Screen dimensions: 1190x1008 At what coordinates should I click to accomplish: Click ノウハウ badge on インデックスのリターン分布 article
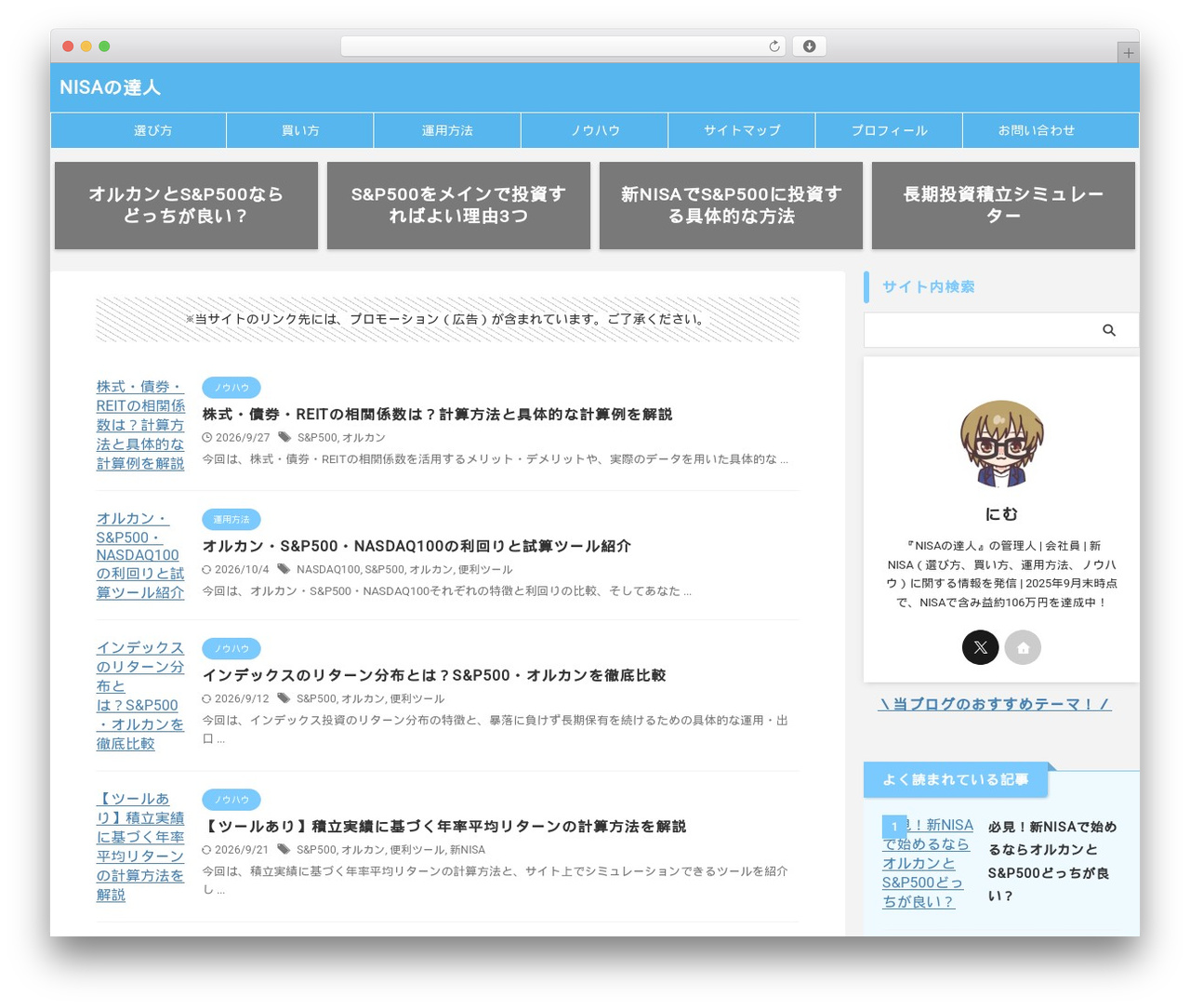tap(231, 649)
